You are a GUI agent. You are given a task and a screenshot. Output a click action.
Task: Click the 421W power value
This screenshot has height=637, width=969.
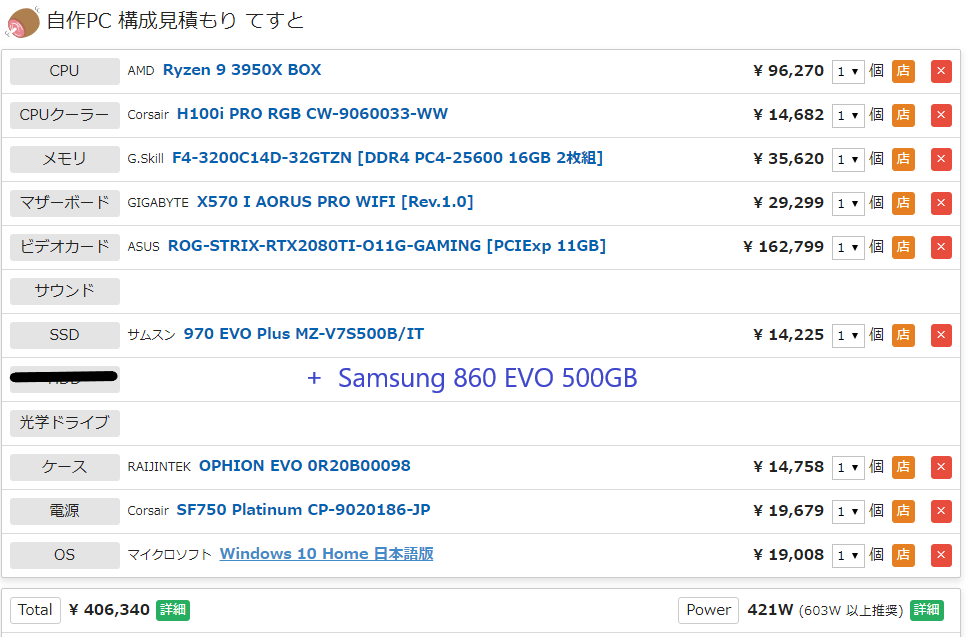click(x=770, y=610)
